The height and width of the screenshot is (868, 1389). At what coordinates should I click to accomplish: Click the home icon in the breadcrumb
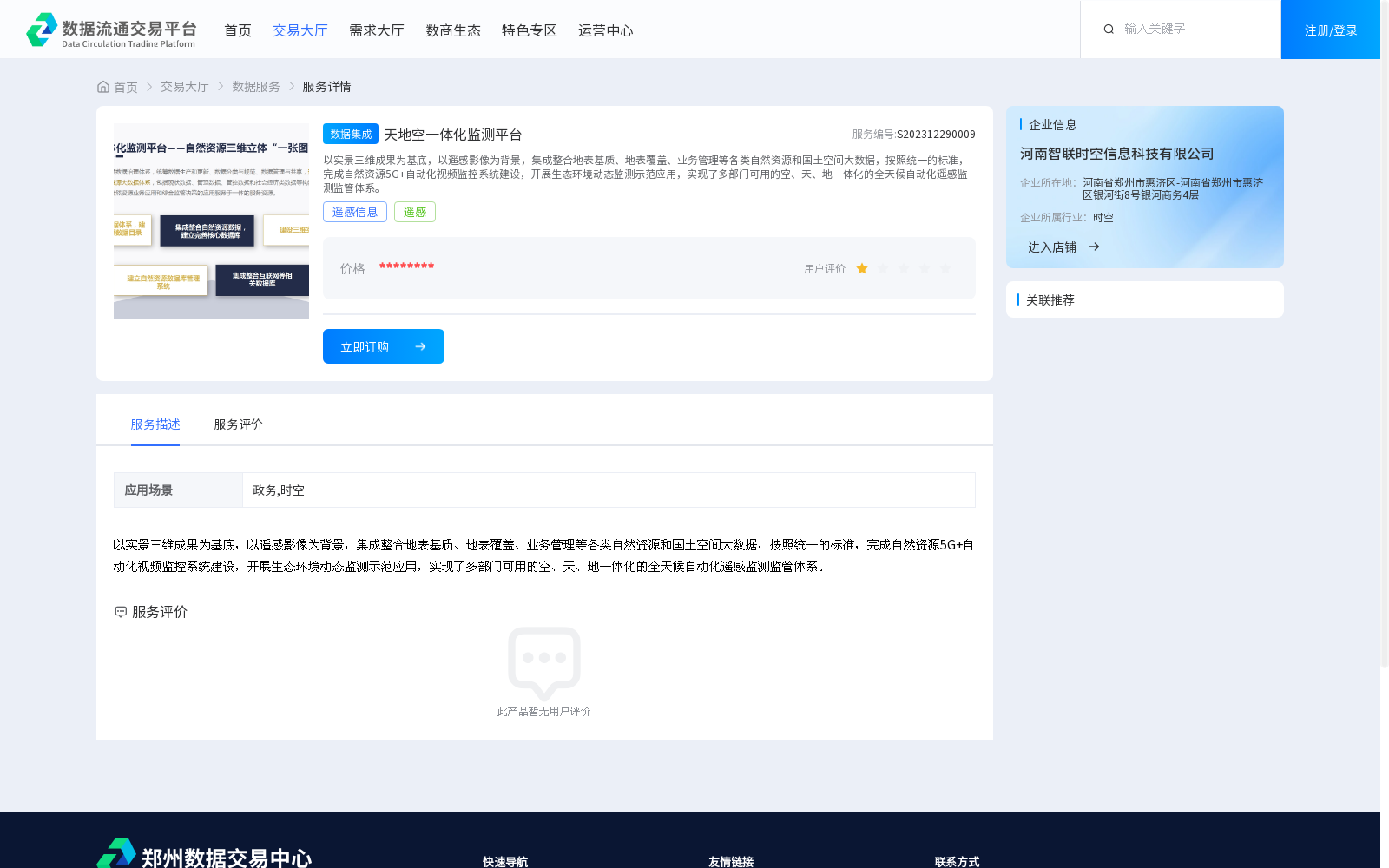pyautogui.click(x=103, y=87)
